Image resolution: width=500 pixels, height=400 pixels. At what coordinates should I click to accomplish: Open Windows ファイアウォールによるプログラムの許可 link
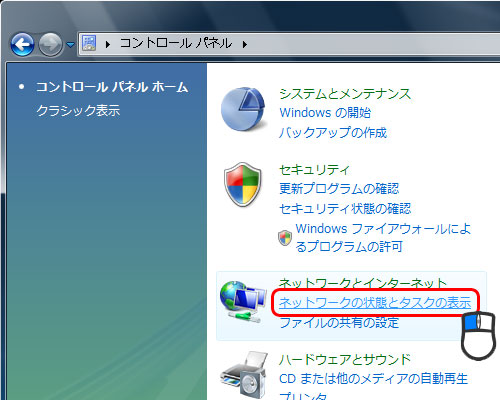[x=383, y=237]
